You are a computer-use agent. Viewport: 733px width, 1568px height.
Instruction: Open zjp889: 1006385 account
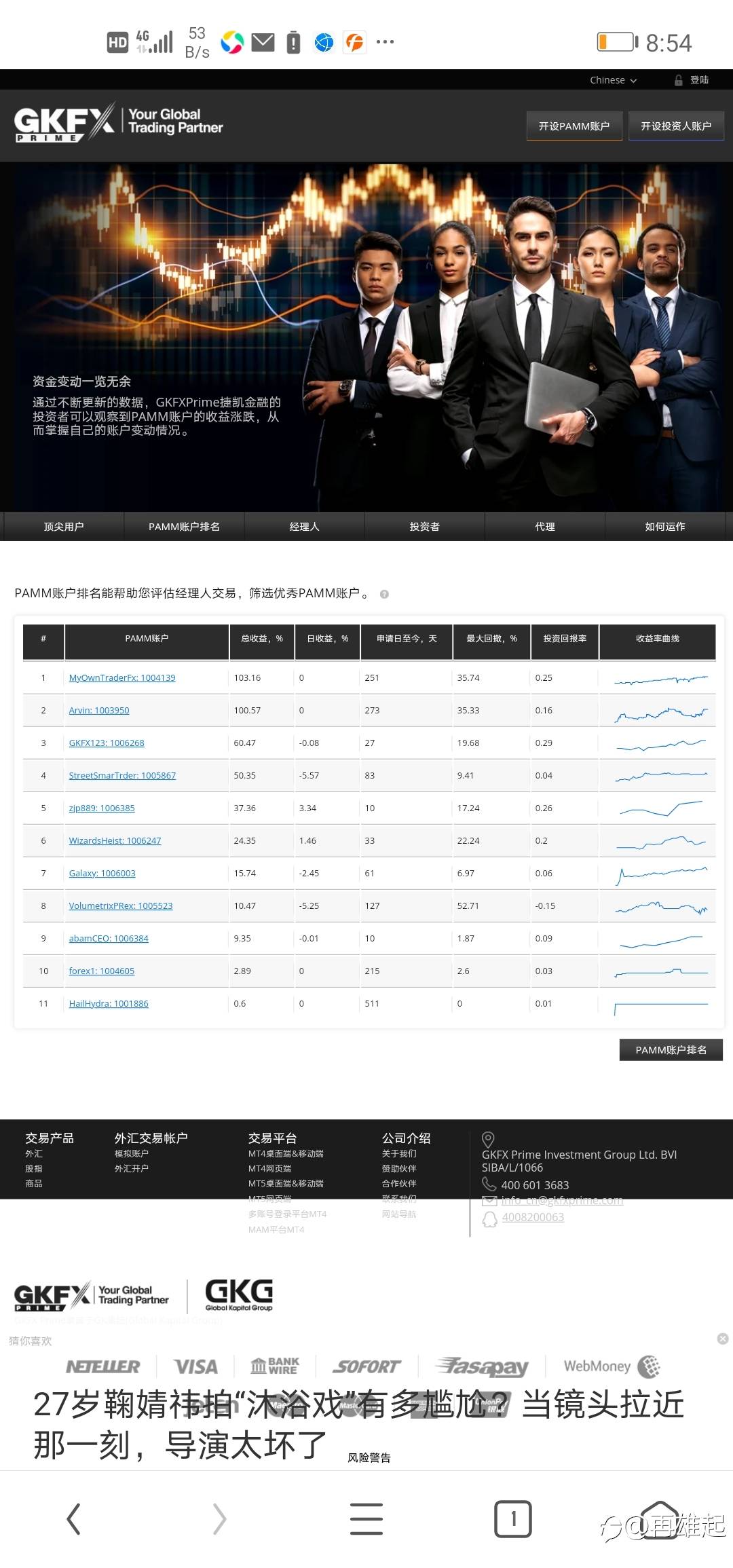[x=102, y=808]
